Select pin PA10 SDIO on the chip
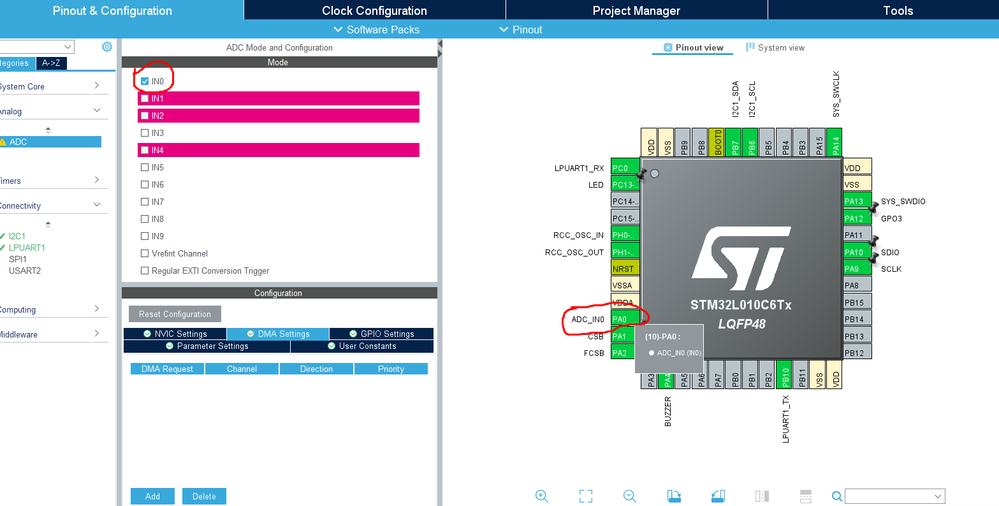Image resolution: width=999 pixels, height=506 pixels. (x=857, y=252)
